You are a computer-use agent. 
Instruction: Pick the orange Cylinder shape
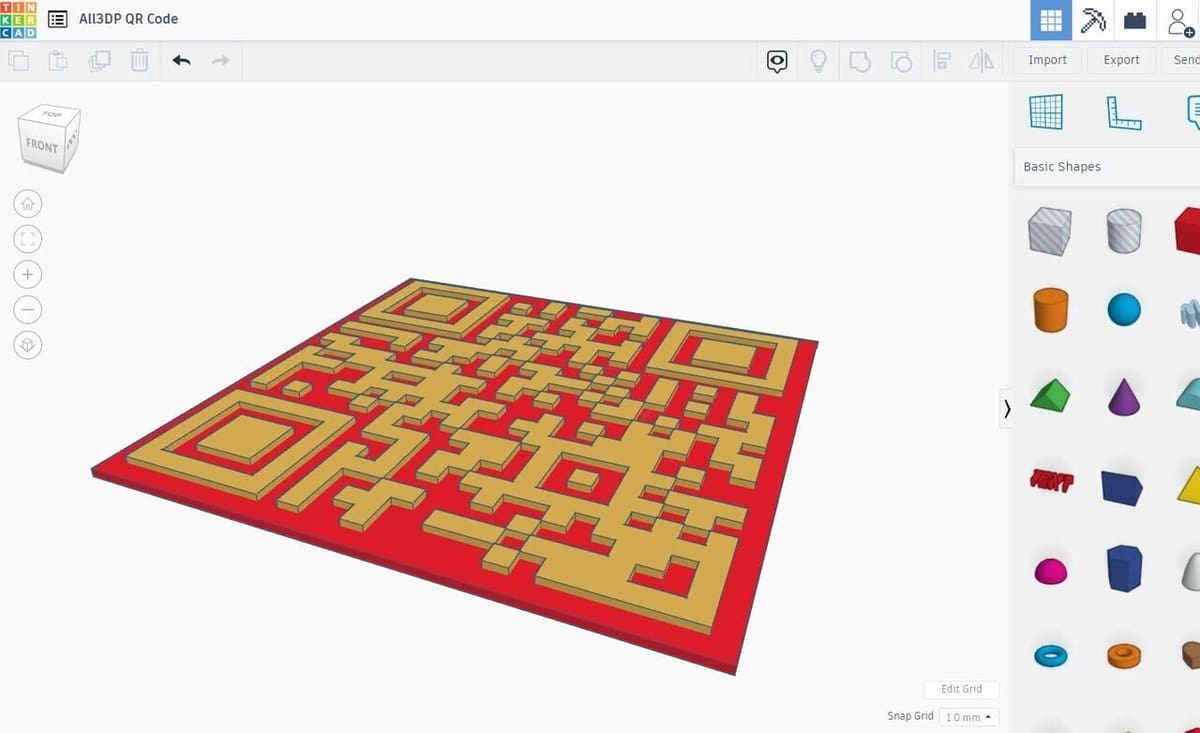tap(1051, 309)
